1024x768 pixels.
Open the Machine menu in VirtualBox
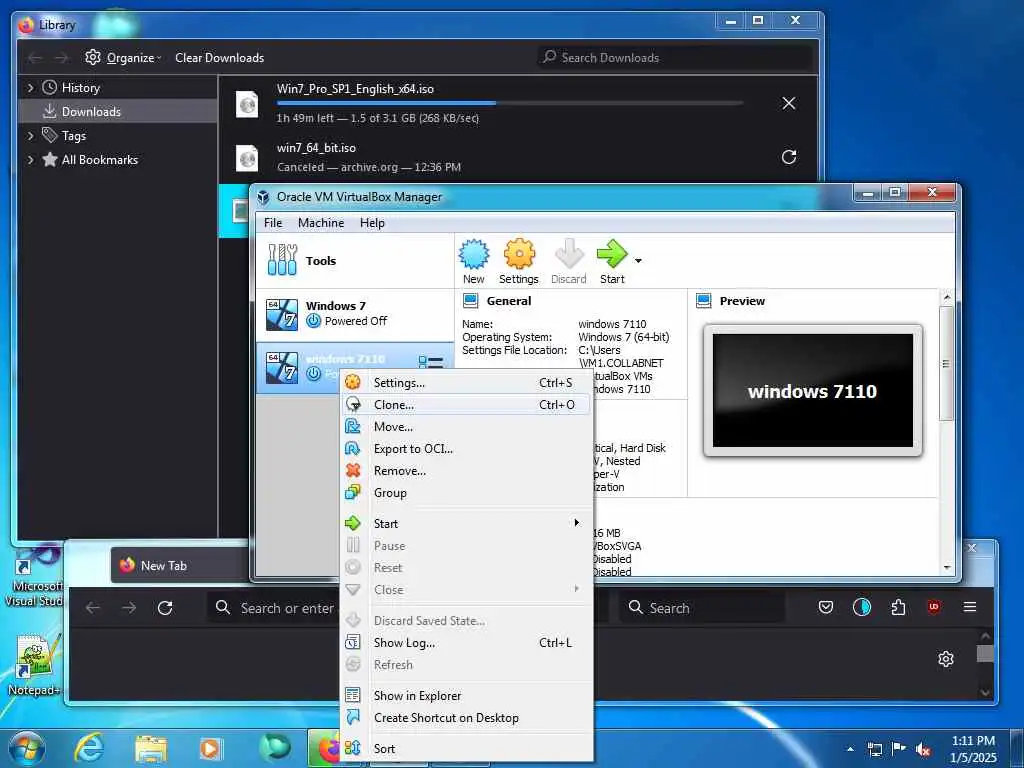pyautogui.click(x=321, y=223)
